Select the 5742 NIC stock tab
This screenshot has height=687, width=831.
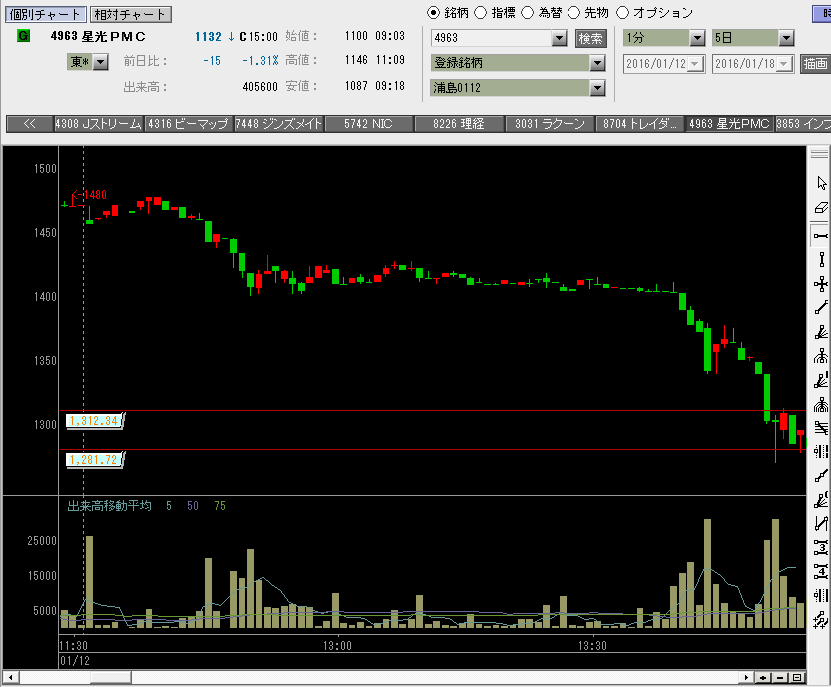368,124
